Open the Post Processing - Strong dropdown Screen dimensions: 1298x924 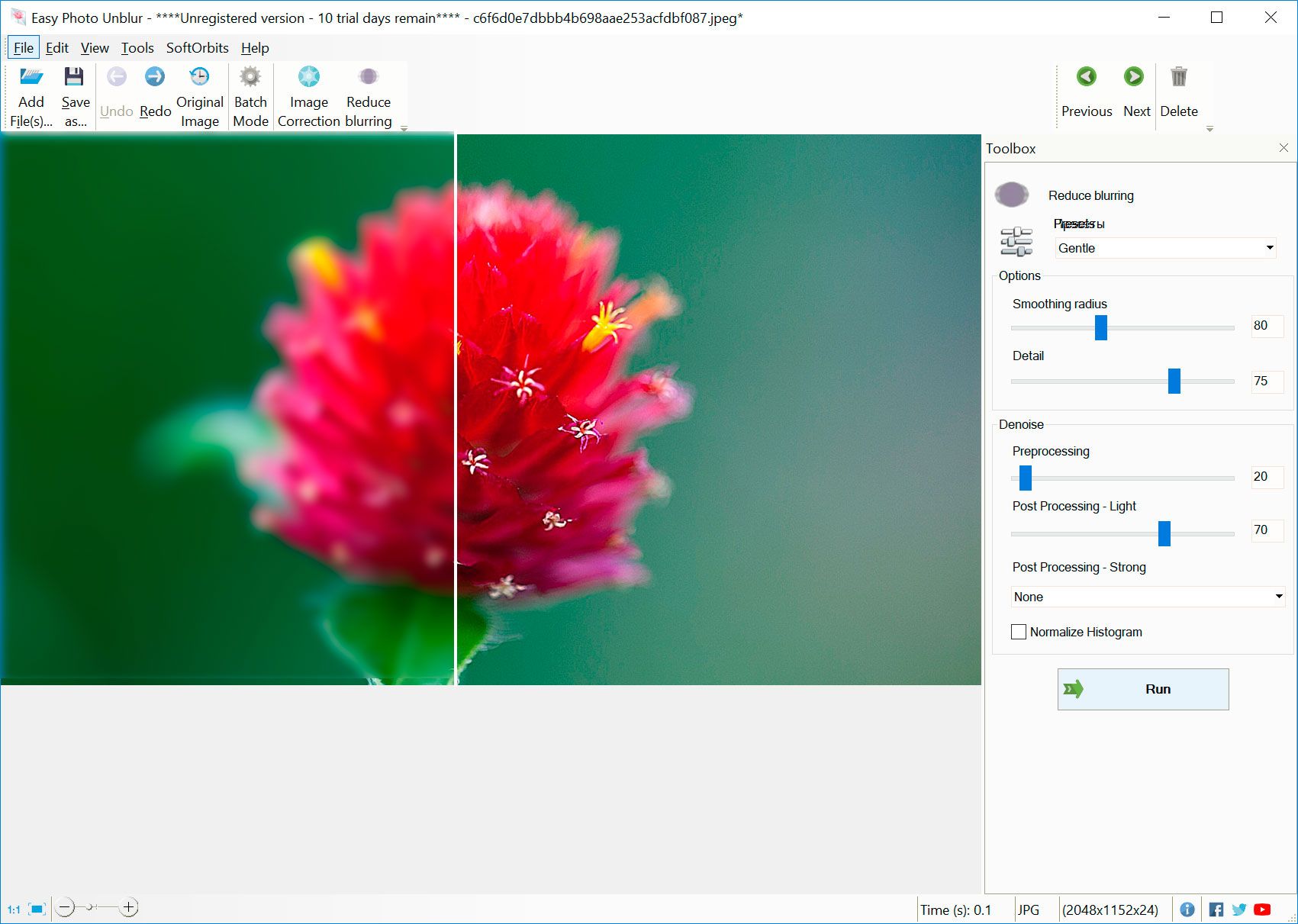coord(1147,597)
